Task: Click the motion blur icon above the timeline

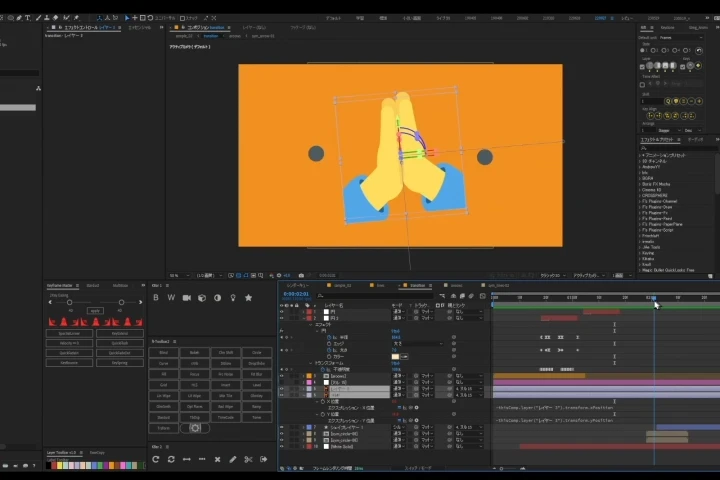Action: coord(471,296)
